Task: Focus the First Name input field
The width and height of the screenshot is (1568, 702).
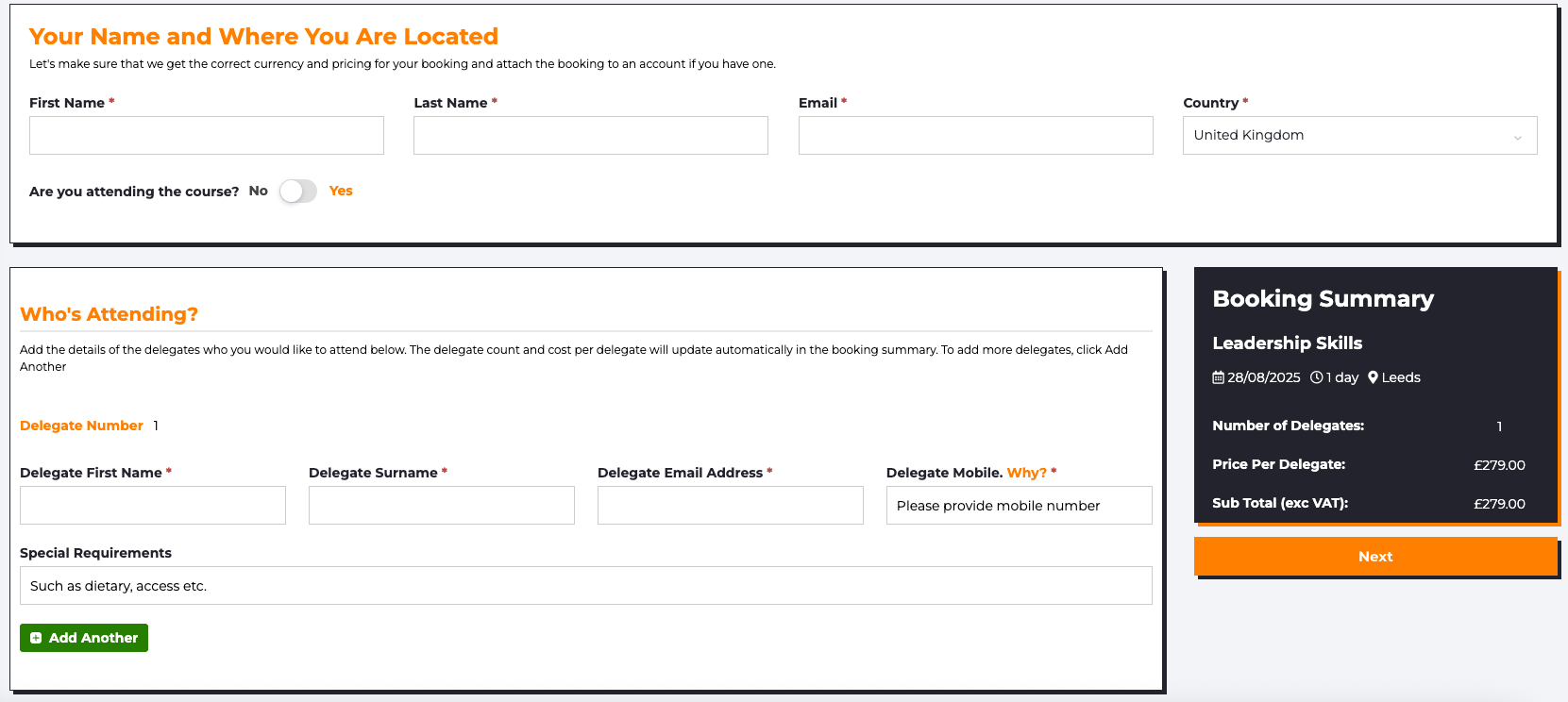Action: [x=207, y=135]
